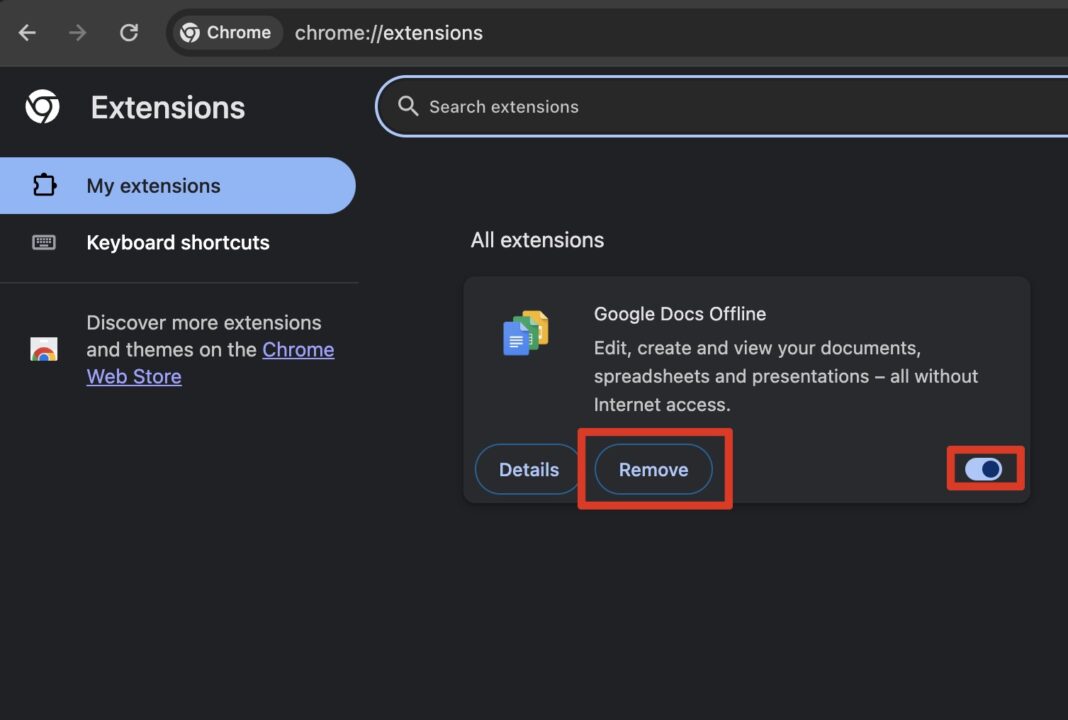Open Keyboard shortcuts from the sidebar
1068x720 pixels.
point(178,242)
